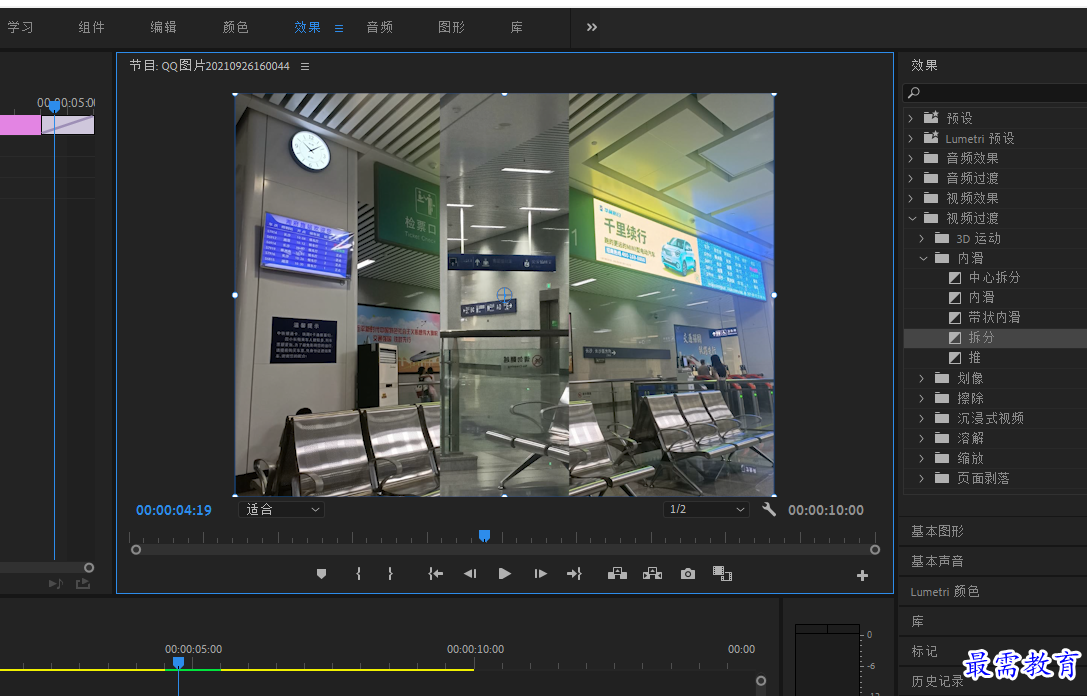Switch to the 组件 workspace
This screenshot has width=1087, height=696.
coord(92,27)
